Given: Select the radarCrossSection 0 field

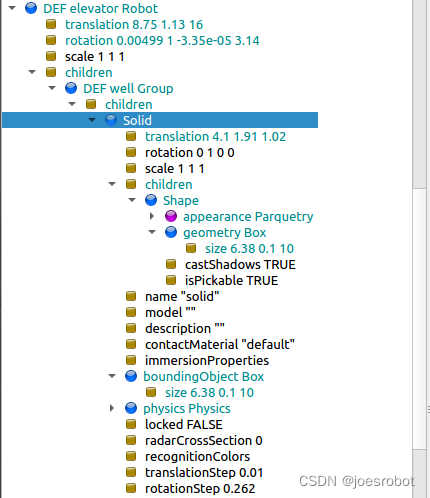Looking at the screenshot, I should pos(204,440).
